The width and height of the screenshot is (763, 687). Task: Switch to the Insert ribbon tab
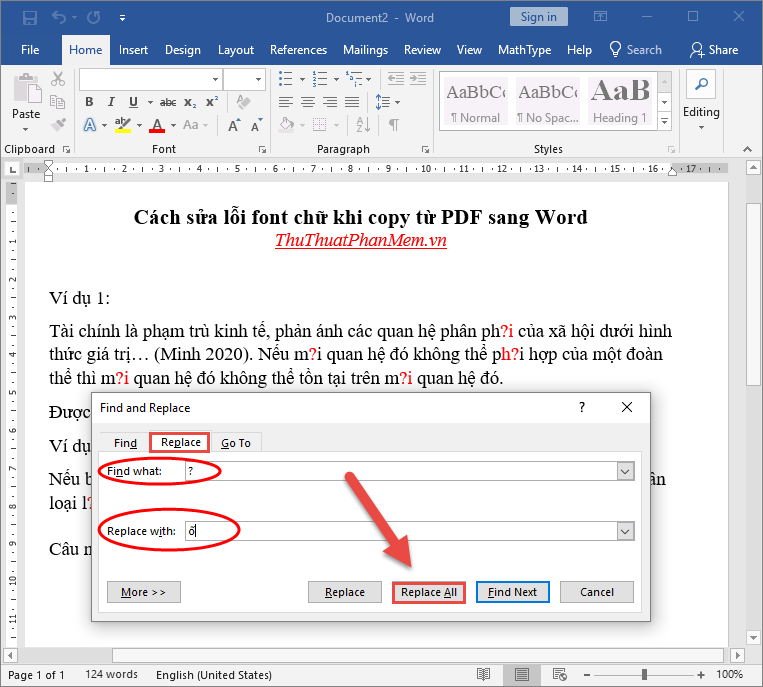click(133, 50)
